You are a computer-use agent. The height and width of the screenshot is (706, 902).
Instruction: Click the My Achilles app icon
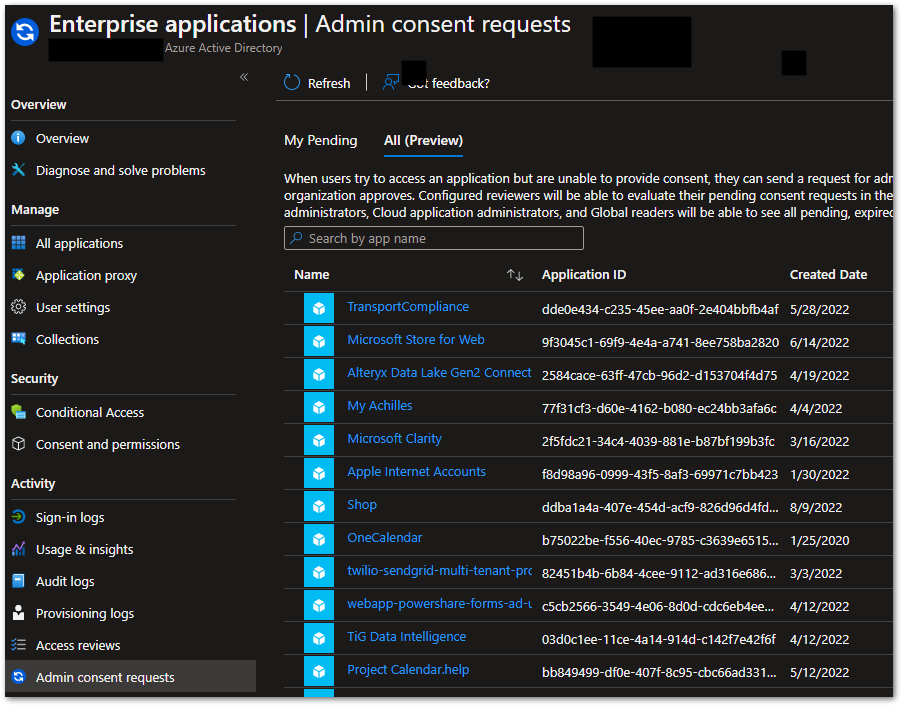pos(319,407)
